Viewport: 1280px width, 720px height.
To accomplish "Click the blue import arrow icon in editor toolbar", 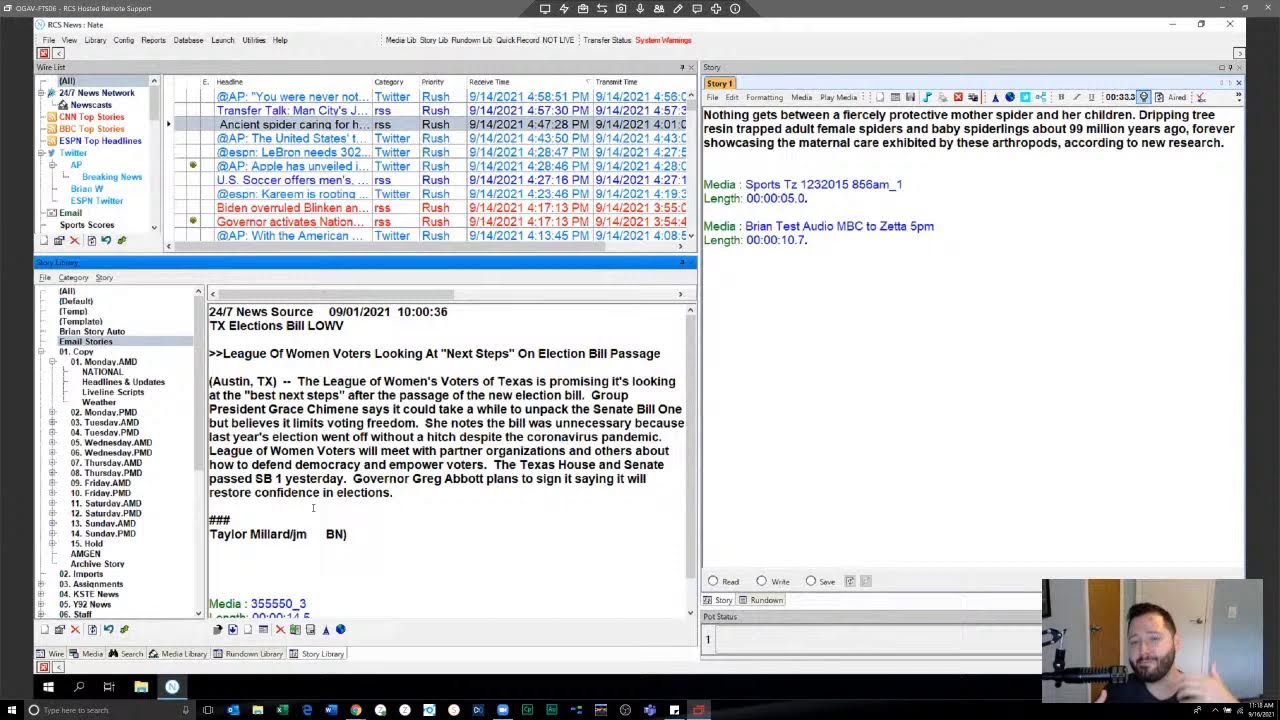I will click(233, 629).
